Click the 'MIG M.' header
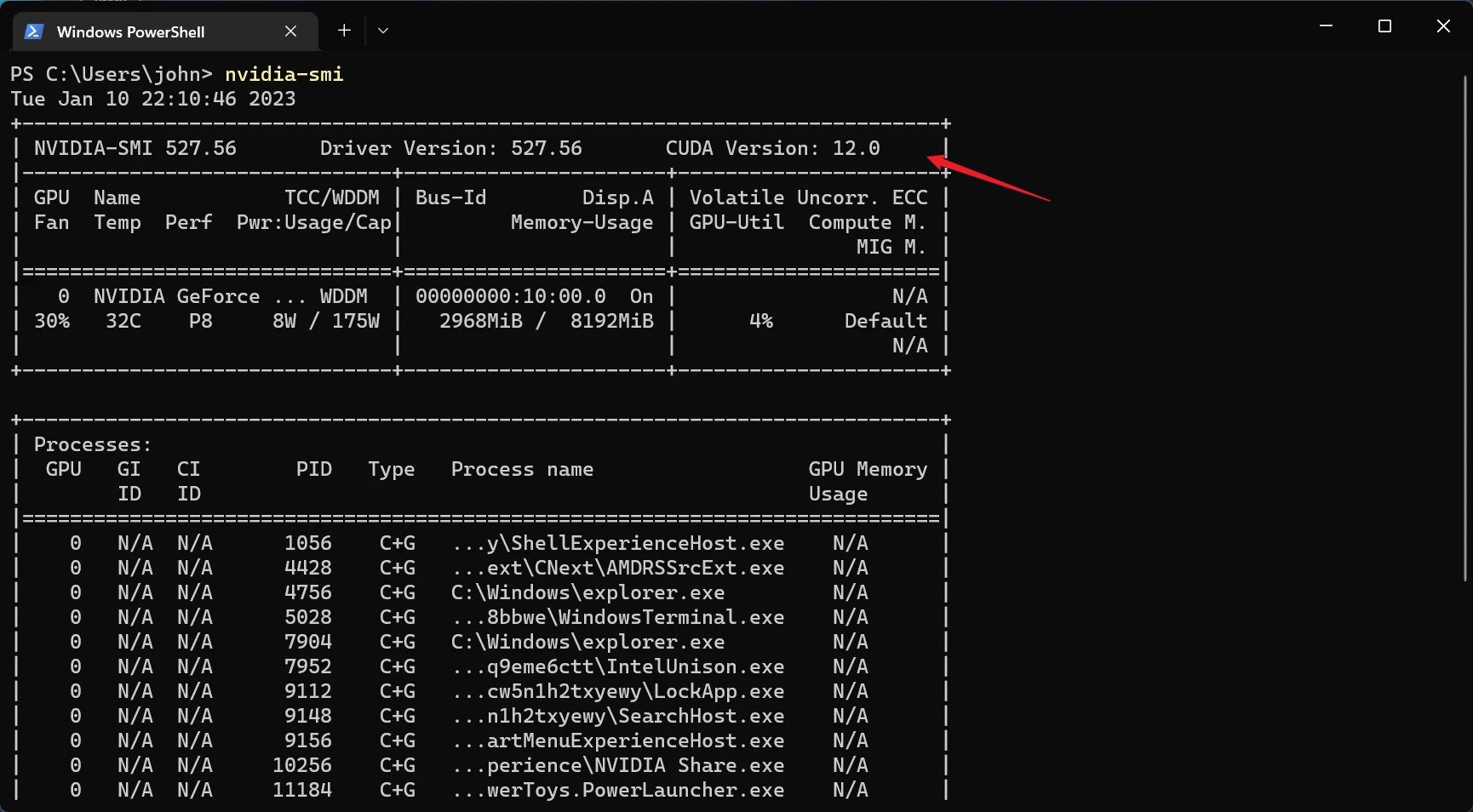The image size is (1473, 812). pos(892,247)
